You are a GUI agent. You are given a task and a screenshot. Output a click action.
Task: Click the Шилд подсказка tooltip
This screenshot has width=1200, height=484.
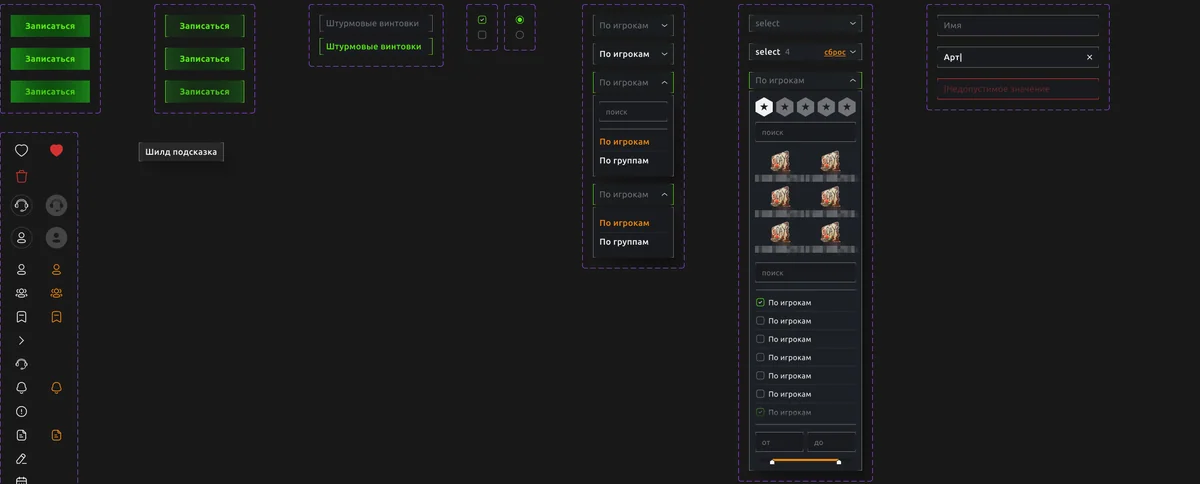click(181, 152)
